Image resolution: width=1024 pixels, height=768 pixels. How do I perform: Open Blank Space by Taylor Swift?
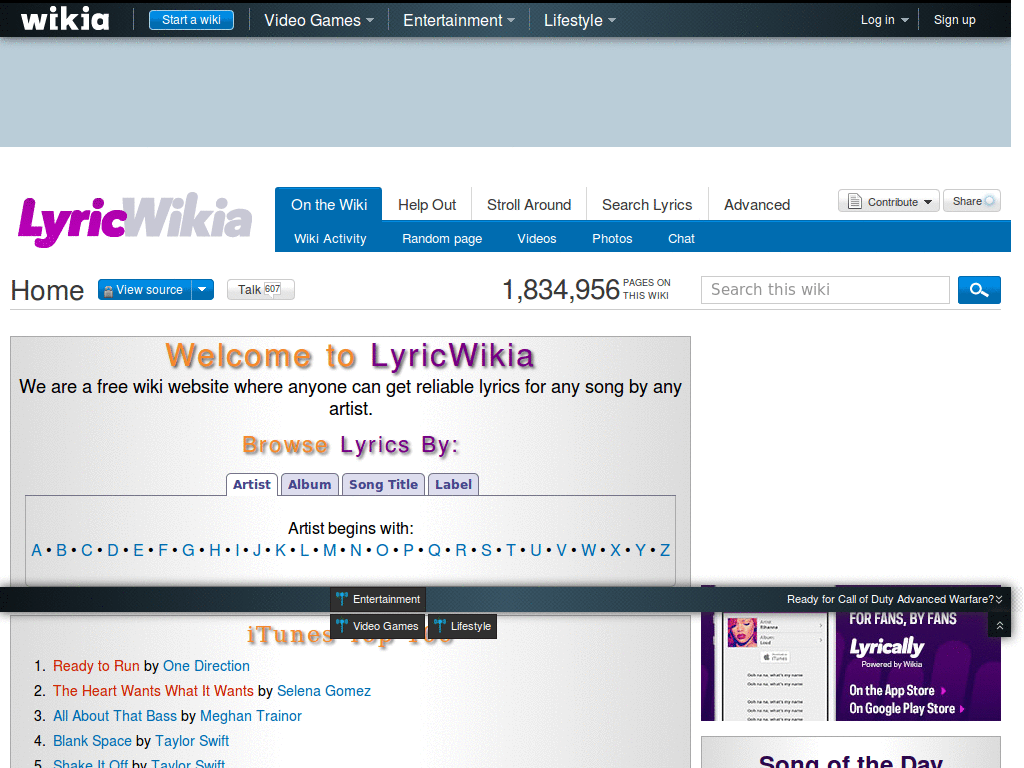92,741
